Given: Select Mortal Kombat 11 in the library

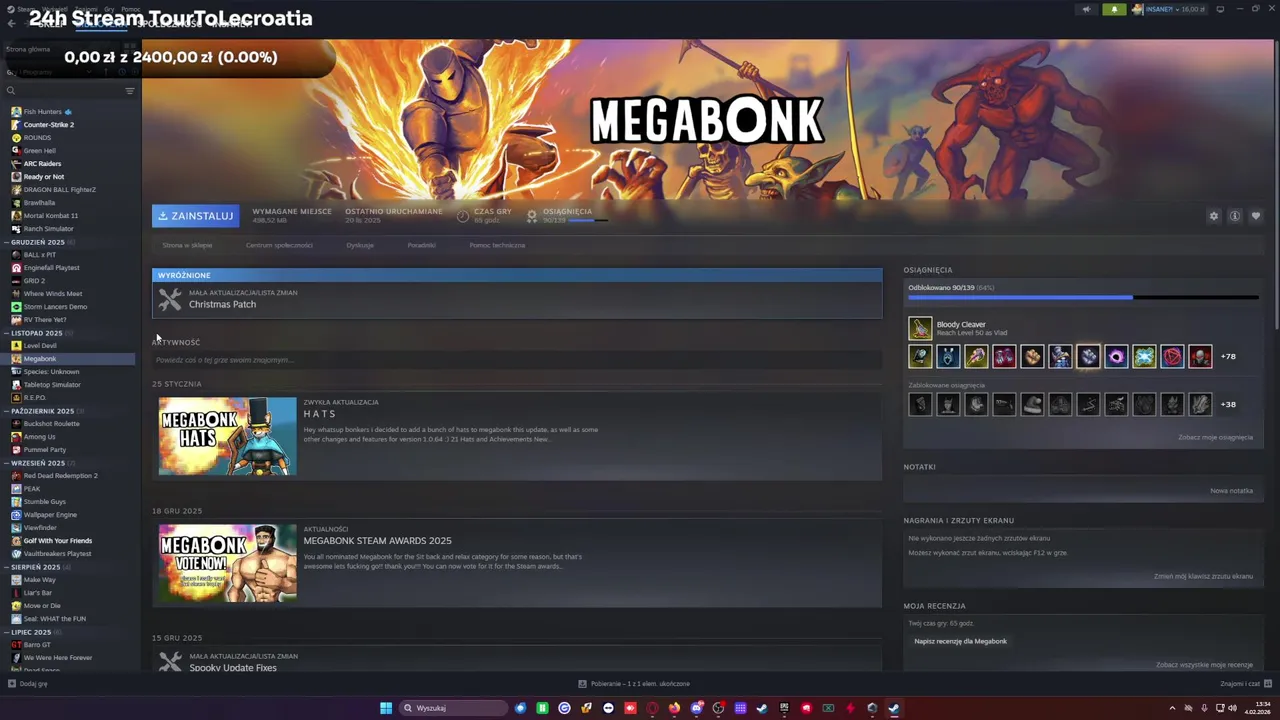Looking at the screenshot, I should click(51, 216).
